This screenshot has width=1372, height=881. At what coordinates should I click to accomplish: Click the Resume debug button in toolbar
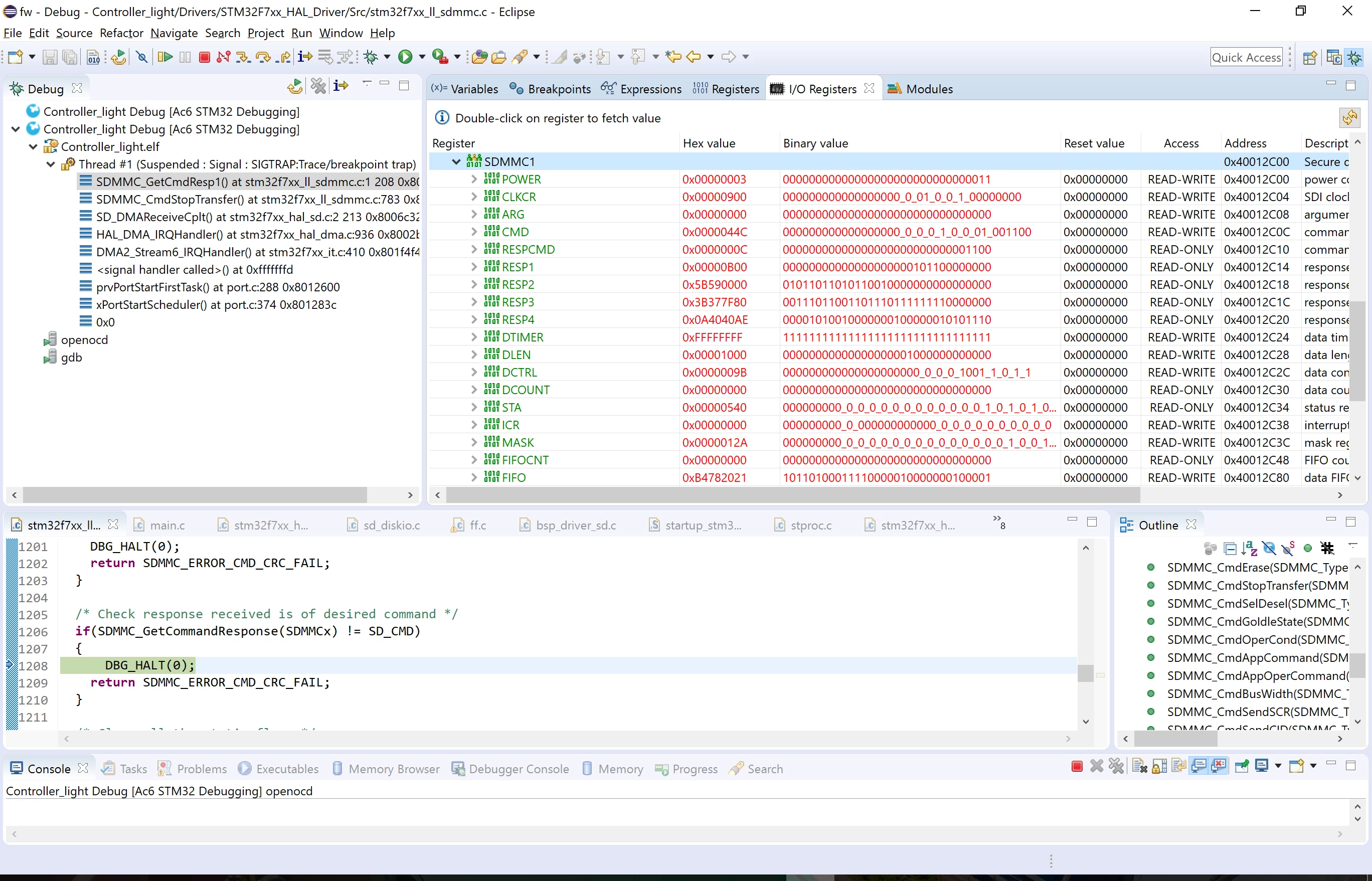click(x=165, y=57)
